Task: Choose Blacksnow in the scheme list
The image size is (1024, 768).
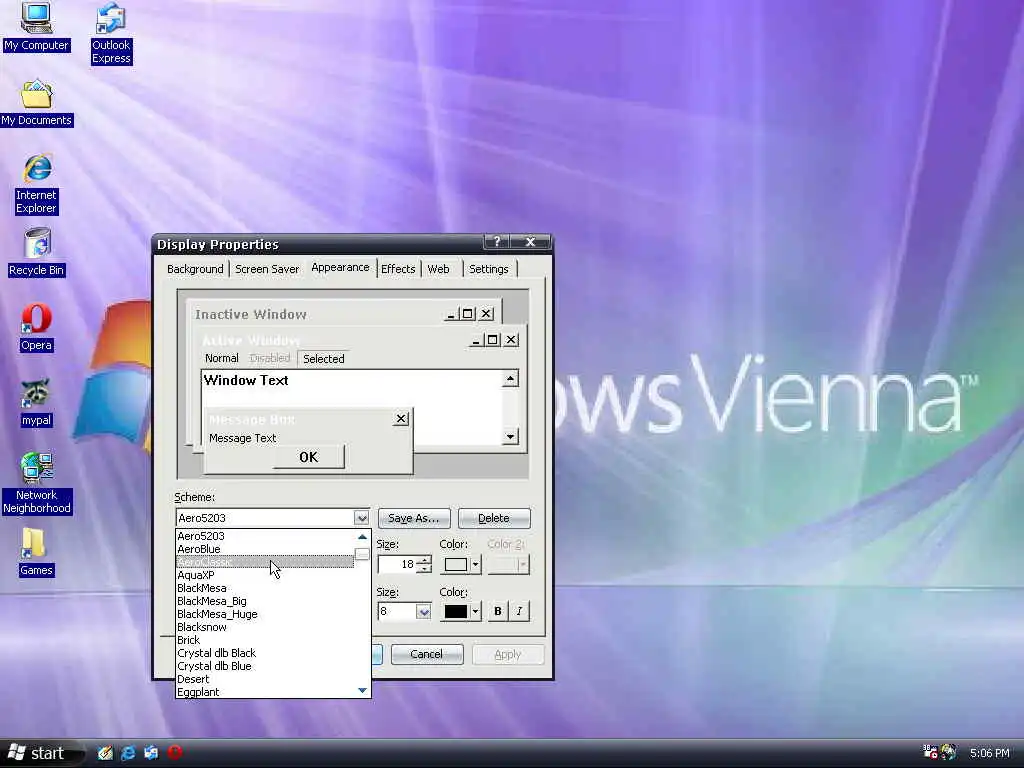Action: (x=265, y=628)
